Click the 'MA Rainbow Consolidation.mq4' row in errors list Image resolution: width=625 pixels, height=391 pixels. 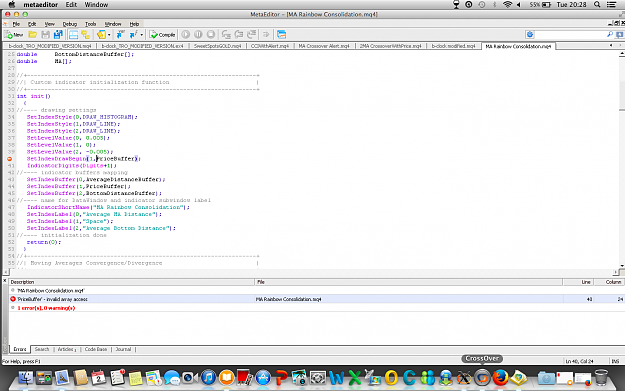(51, 291)
